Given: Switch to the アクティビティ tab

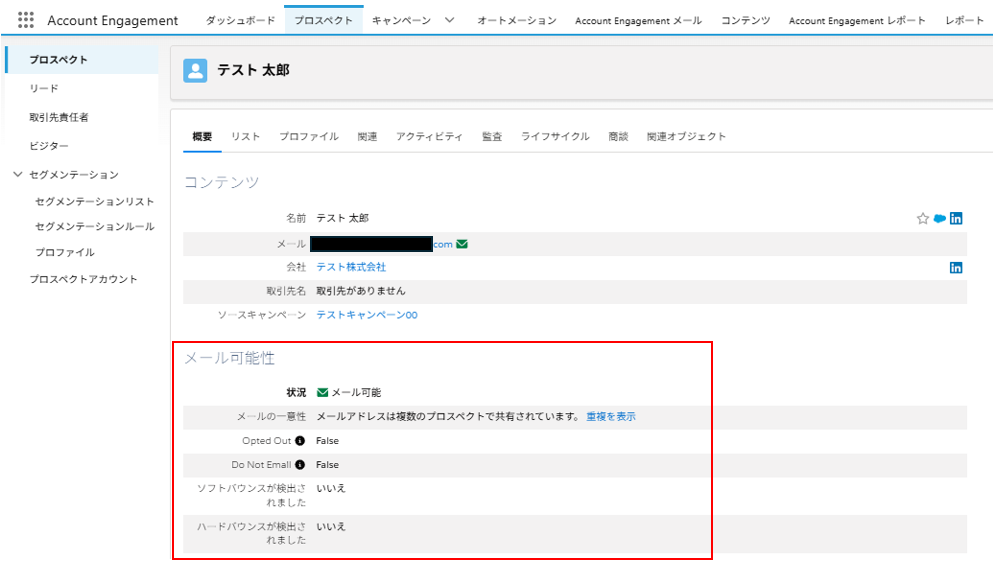Looking at the screenshot, I should [x=429, y=136].
